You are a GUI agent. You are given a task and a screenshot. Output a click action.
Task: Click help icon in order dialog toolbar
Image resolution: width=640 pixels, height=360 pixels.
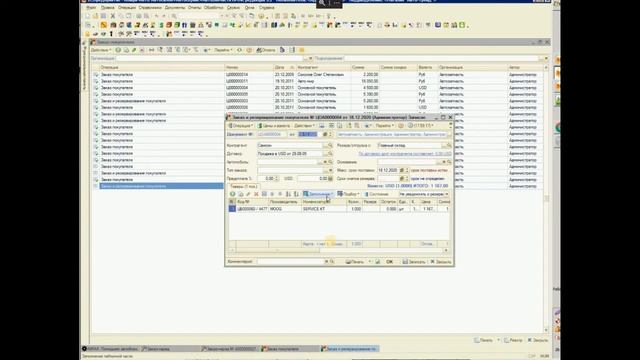401,126
